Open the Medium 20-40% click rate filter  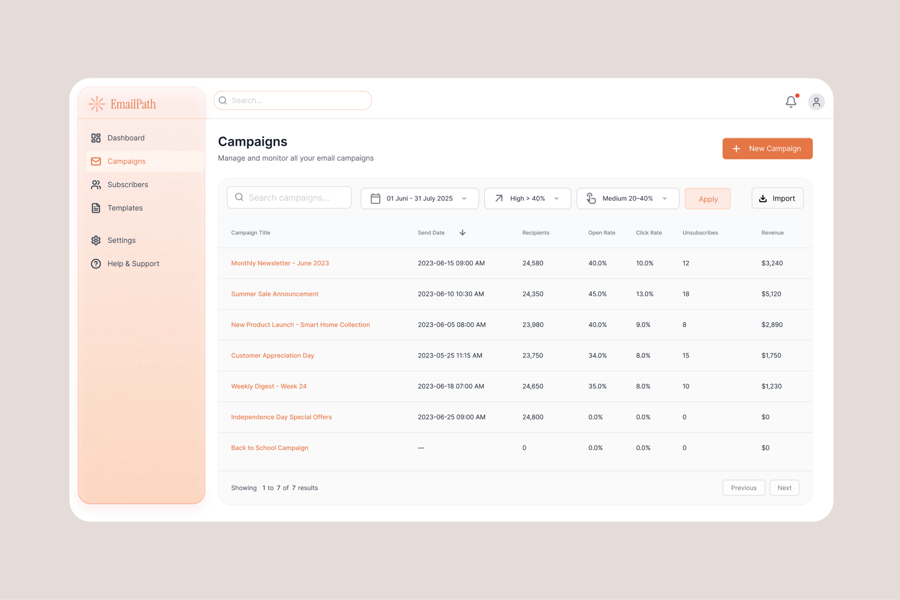pos(627,199)
